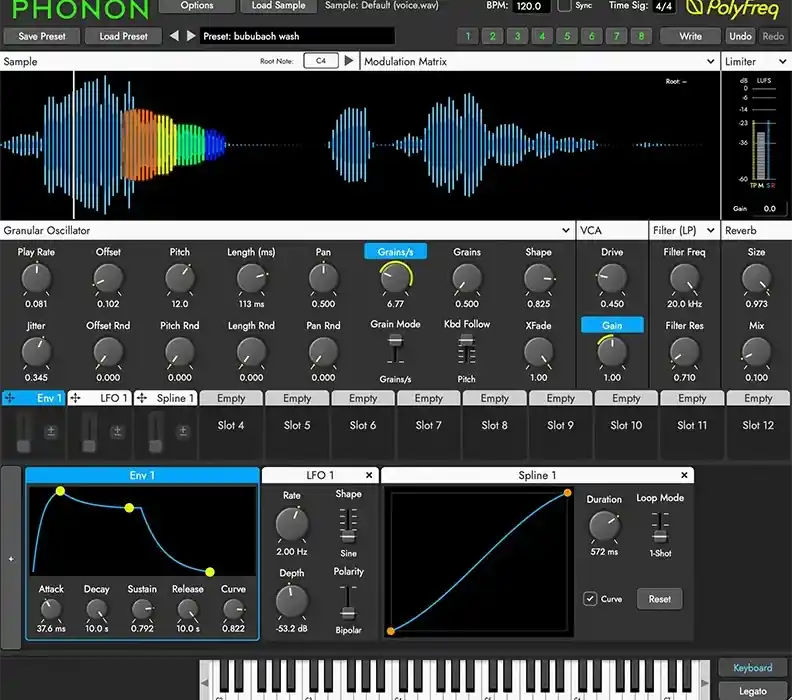Click the Env 1 Attack knob
The image size is (792, 700).
coord(51,610)
